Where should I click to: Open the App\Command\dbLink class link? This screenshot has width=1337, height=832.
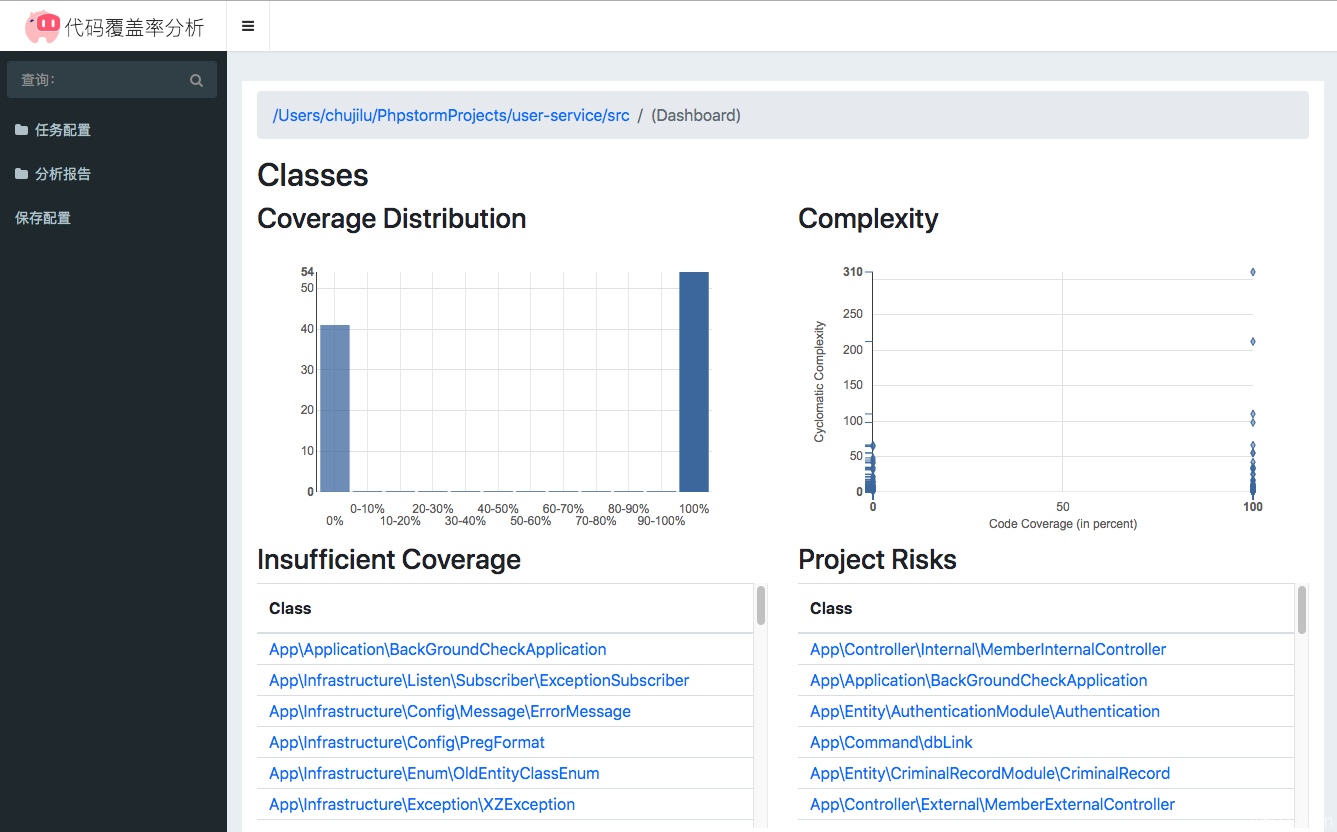coord(890,742)
